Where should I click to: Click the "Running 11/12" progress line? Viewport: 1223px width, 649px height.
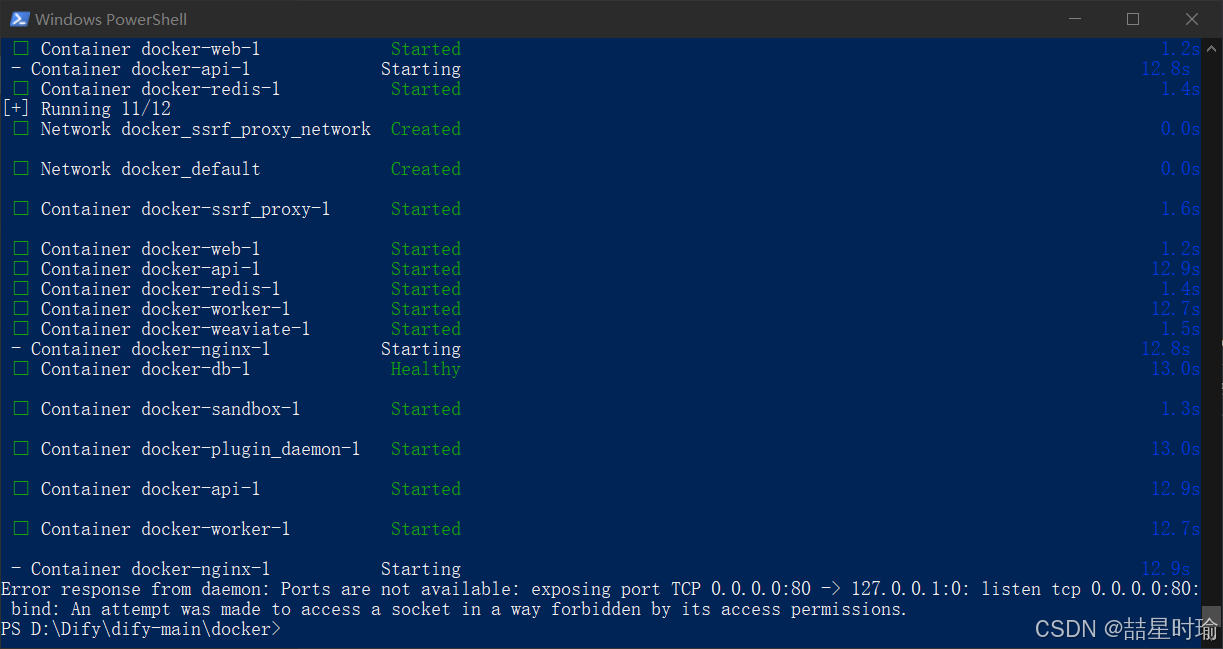pyautogui.click(x=88, y=109)
